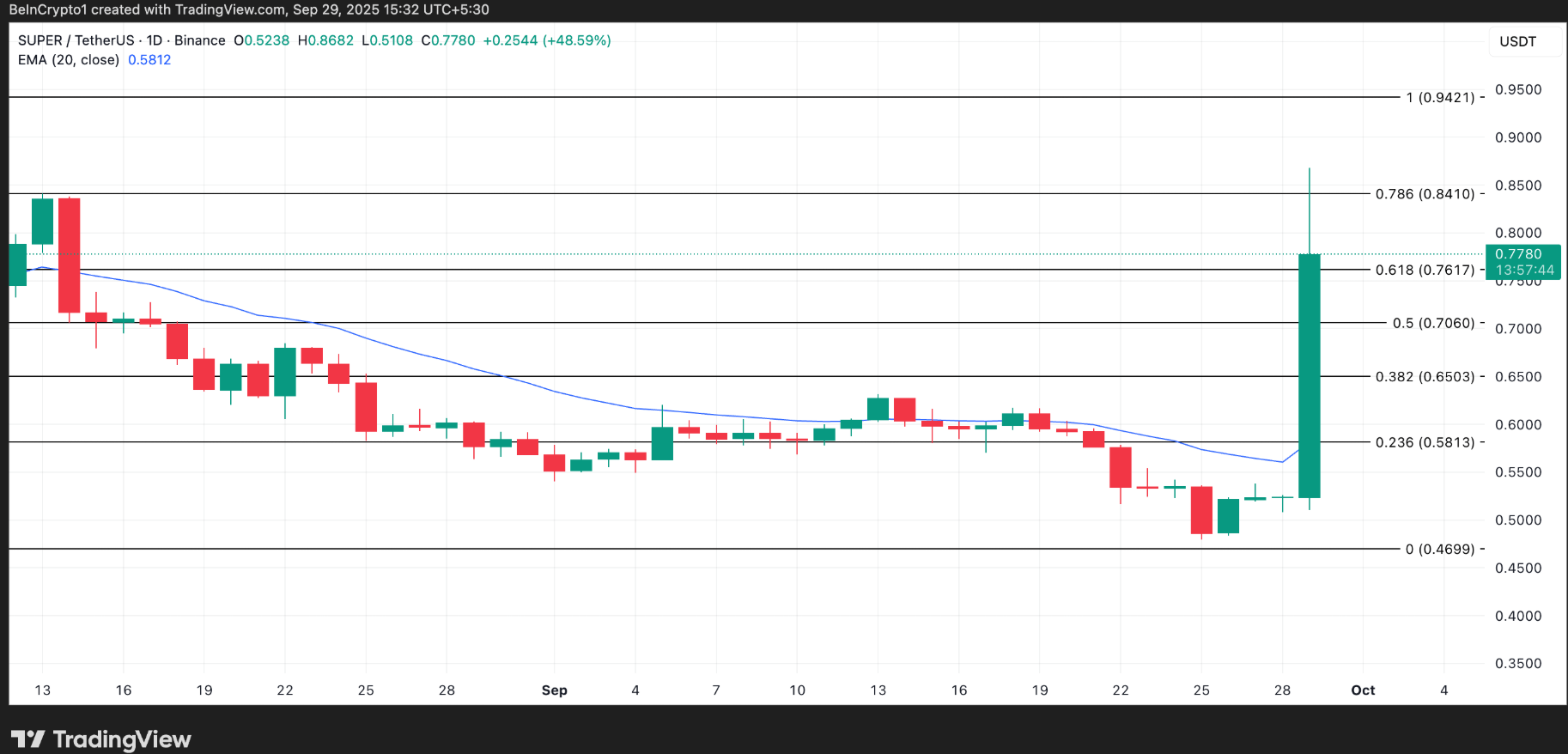Click the 0.5 (0.7060) Fibonacci level label
This screenshot has width=1568, height=754.
click(x=1433, y=323)
